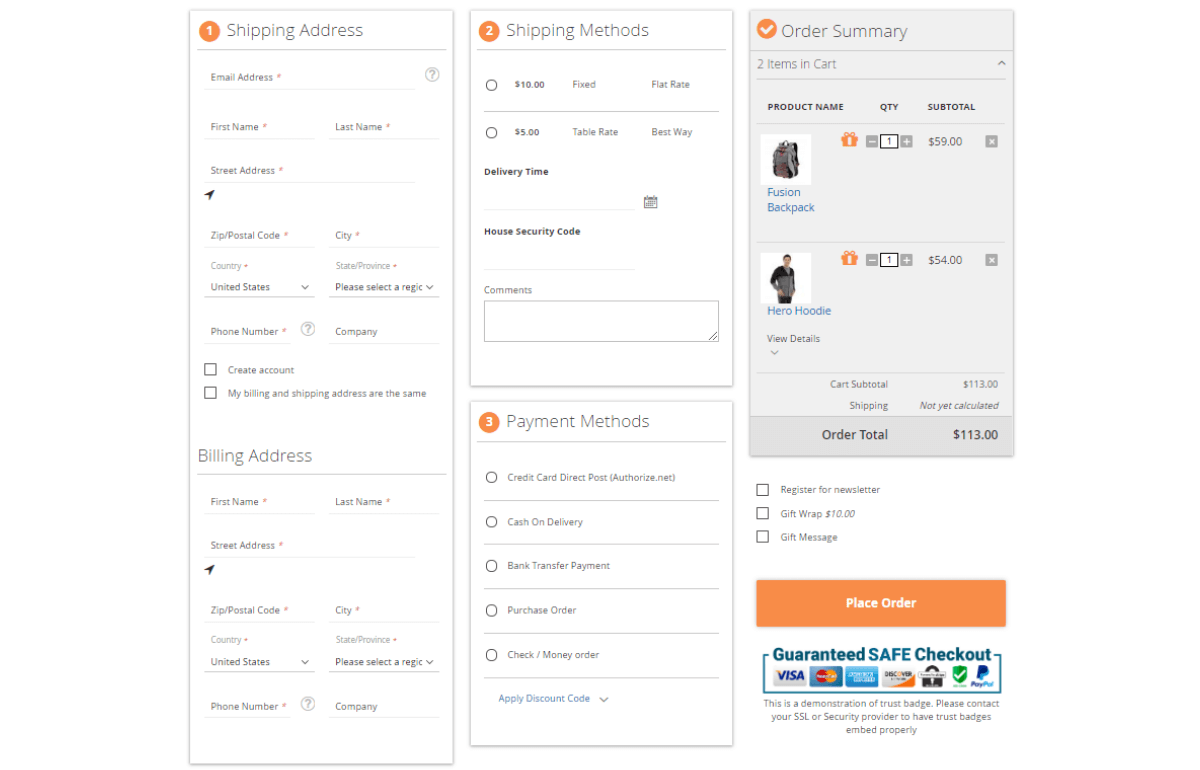Increase Fusion Backpack quantity with plus icon

[906, 141]
